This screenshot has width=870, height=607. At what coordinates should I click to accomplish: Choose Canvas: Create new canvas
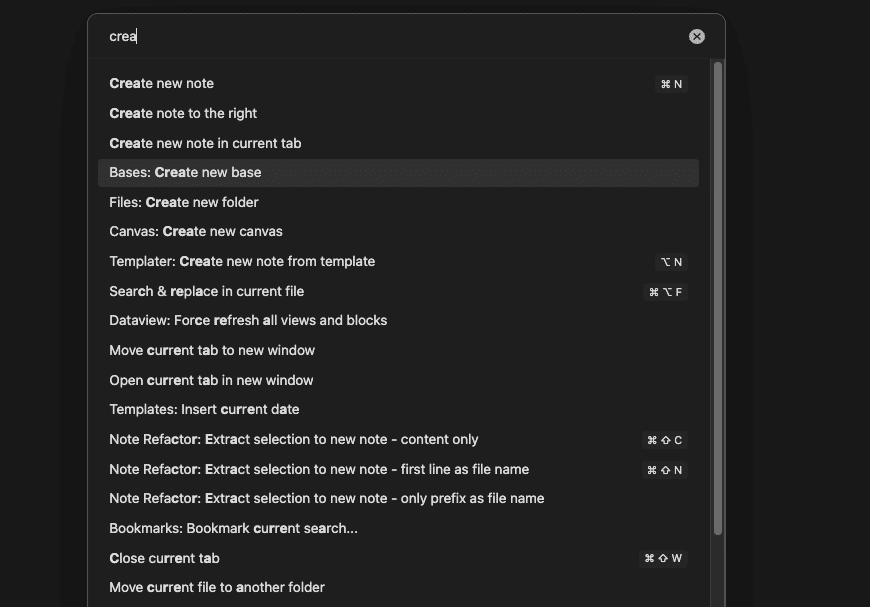click(196, 232)
